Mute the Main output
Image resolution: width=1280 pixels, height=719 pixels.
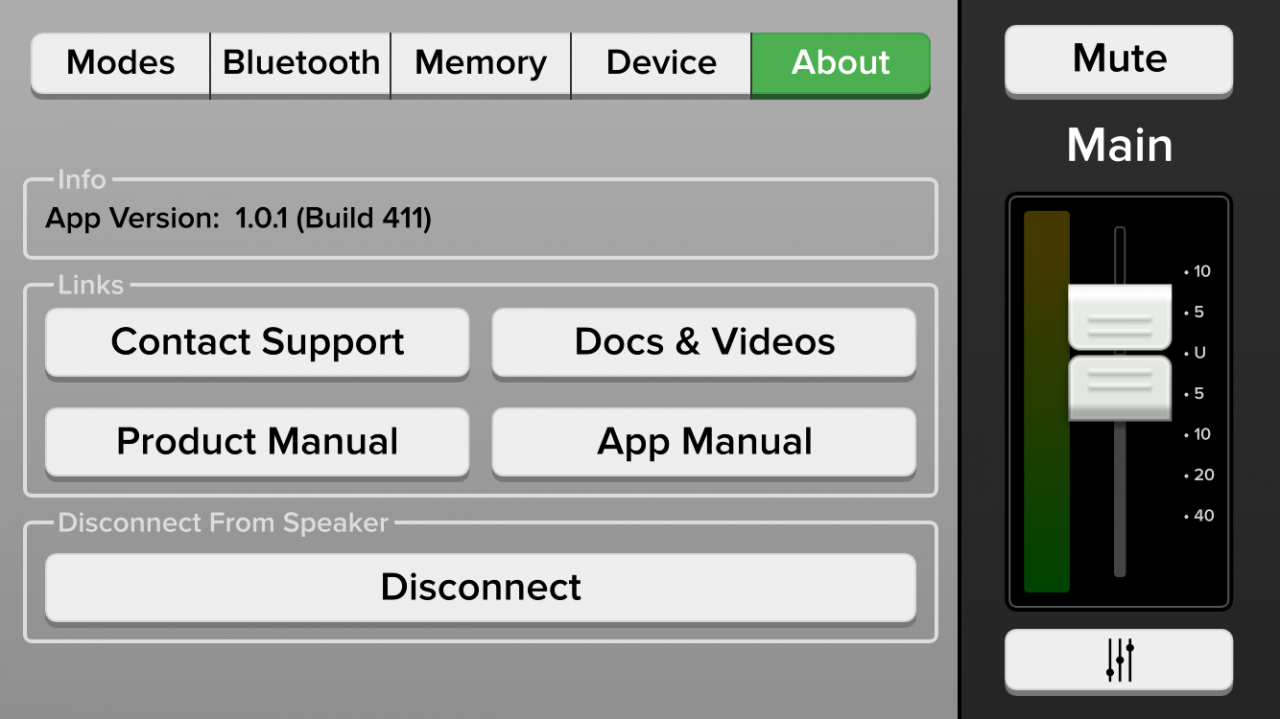tap(1119, 59)
